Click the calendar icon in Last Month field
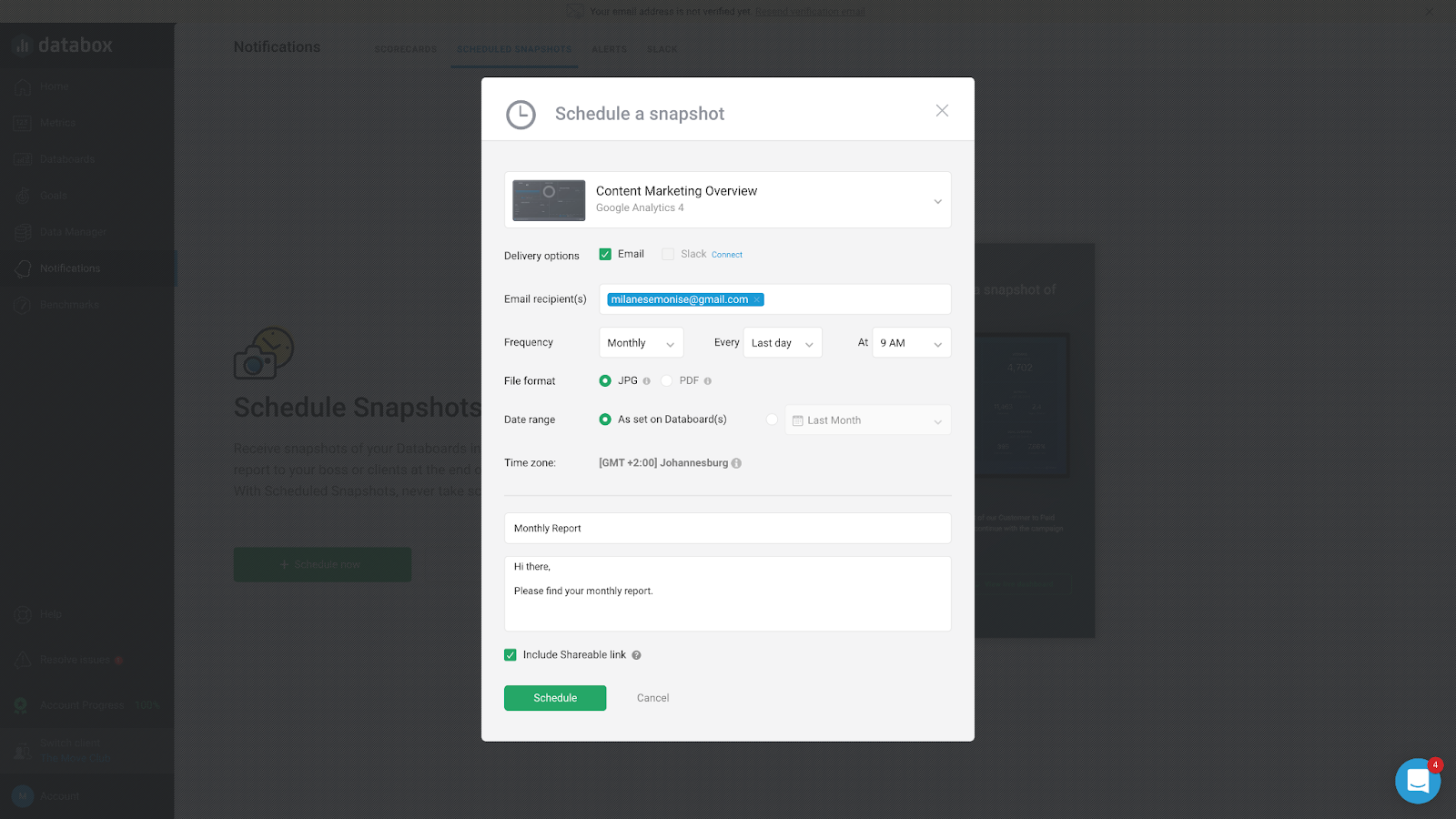Screen dimensions: 1456x819 [x=798, y=420]
